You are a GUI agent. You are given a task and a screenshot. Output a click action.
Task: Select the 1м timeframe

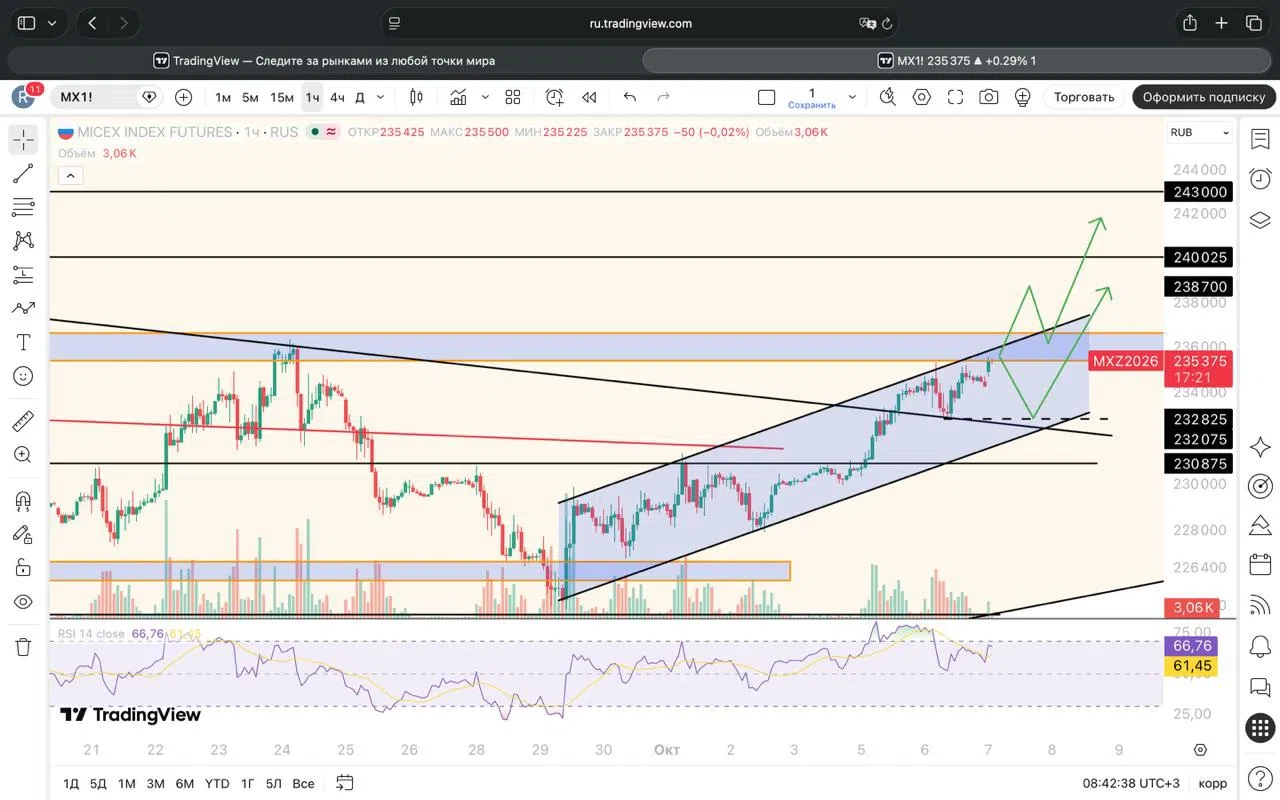(223, 97)
